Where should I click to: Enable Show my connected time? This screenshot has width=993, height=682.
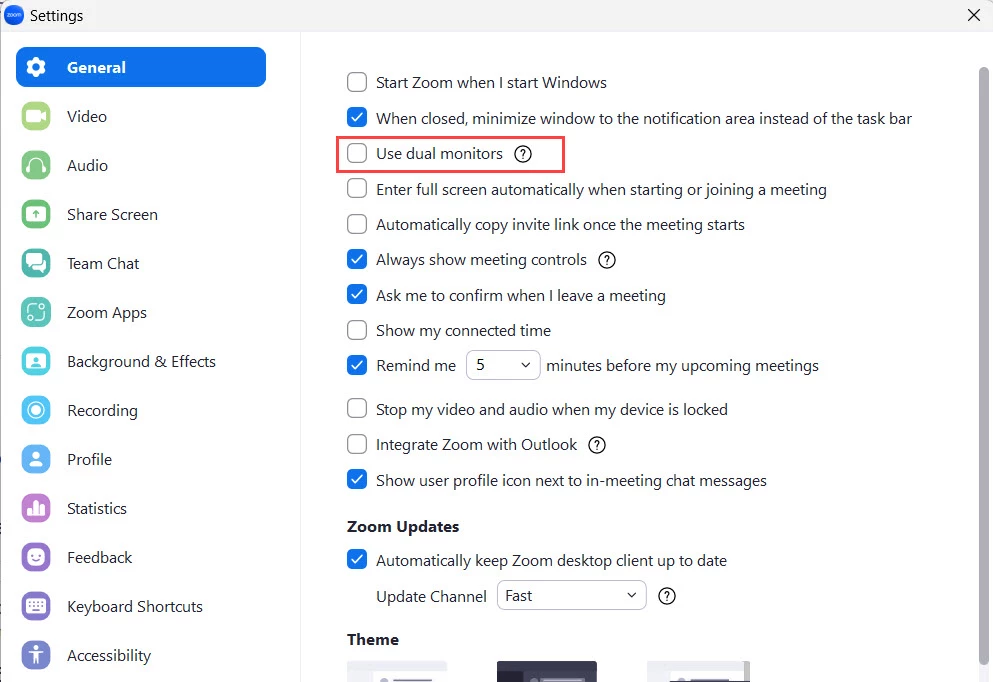click(357, 330)
